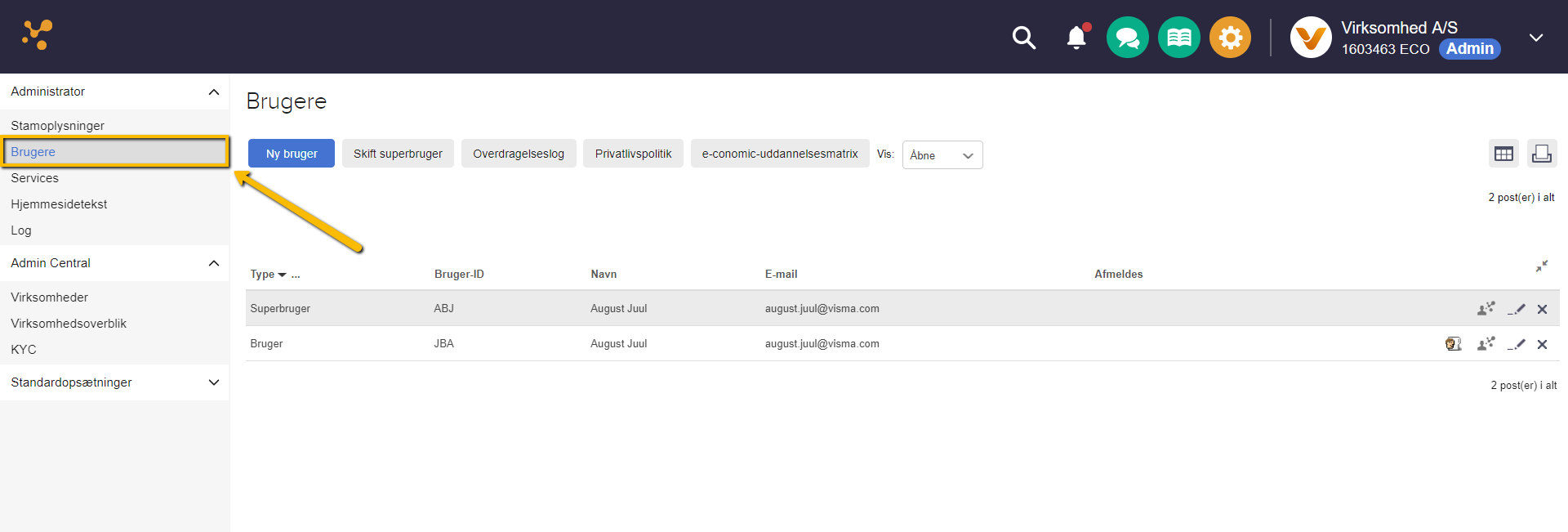Delete the Bruger JBA row with the X
The image size is (1568, 532).
tap(1542, 344)
